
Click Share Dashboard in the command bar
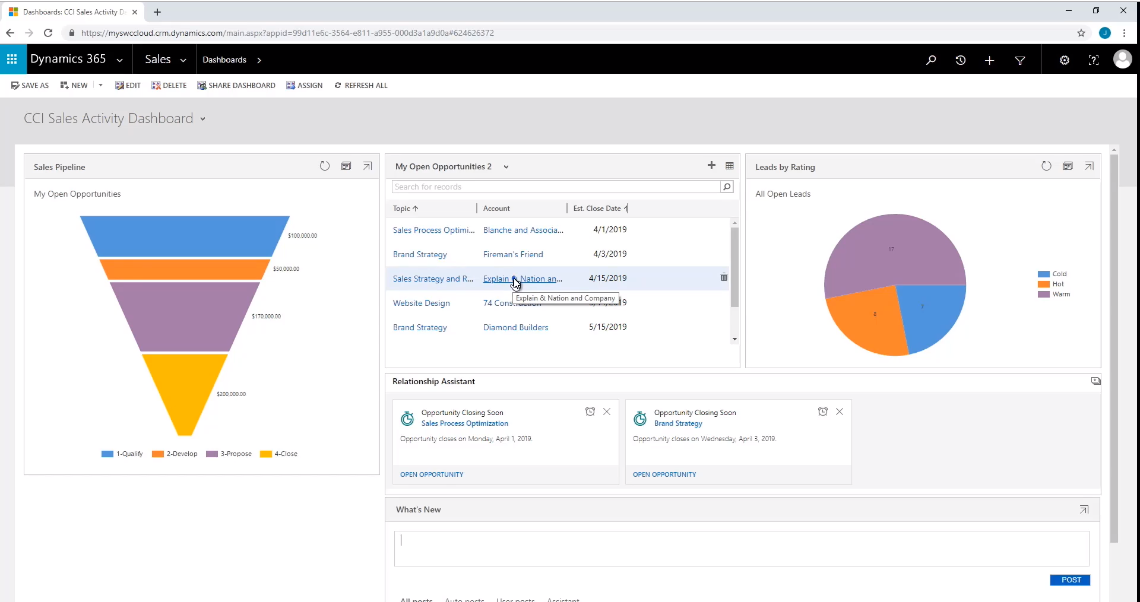[x=236, y=85]
